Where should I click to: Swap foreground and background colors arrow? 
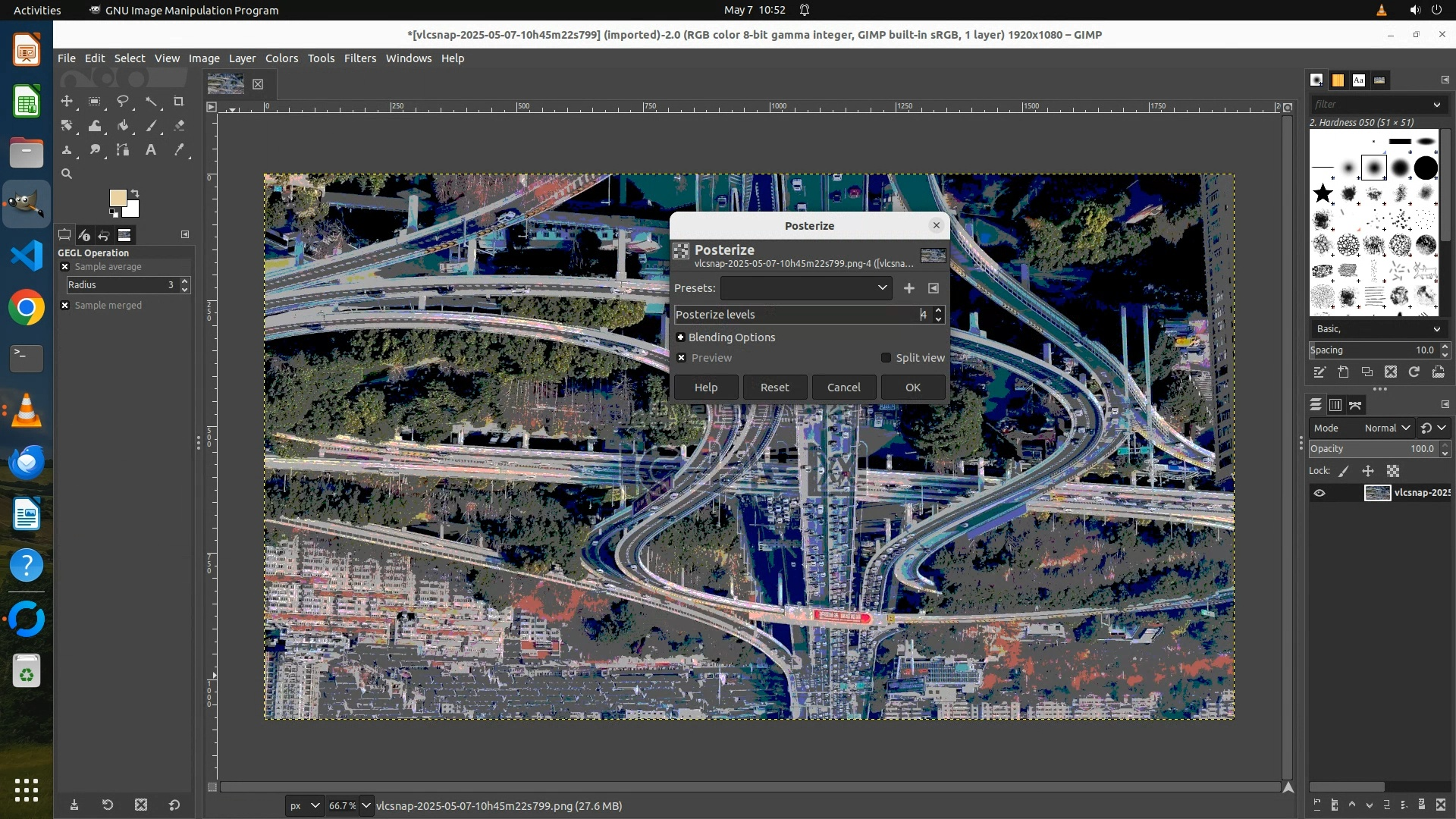135,193
